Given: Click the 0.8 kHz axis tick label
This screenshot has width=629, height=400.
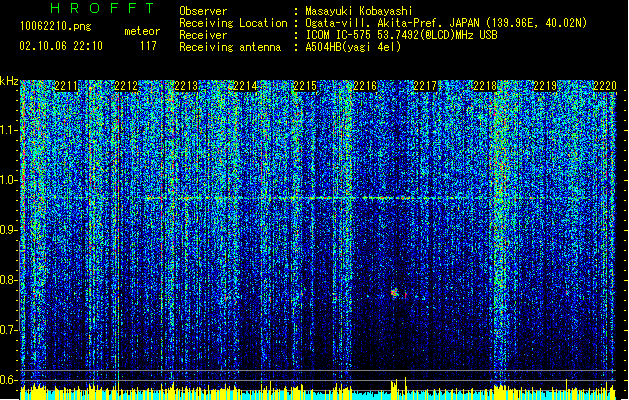Looking at the screenshot, I should pos(8,280).
